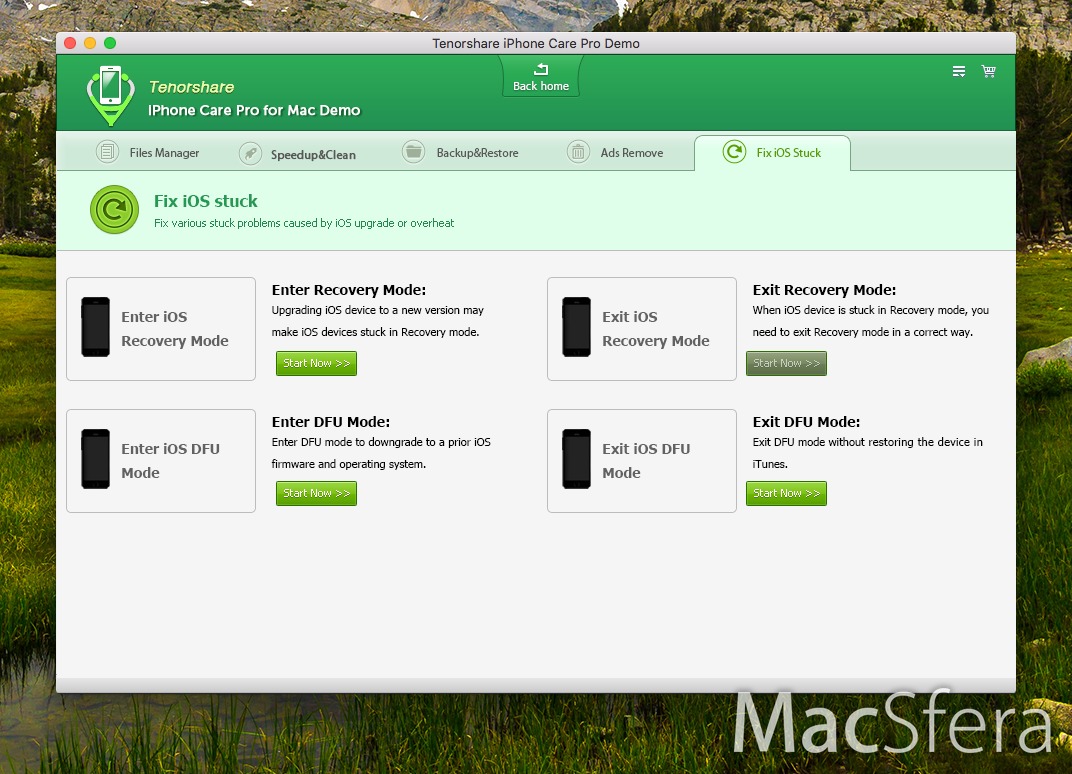This screenshot has width=1072, height=774.
Task: Start Enter Recovery Mode with Start Now
Action: pyautogui.click(x=317, y=363)
